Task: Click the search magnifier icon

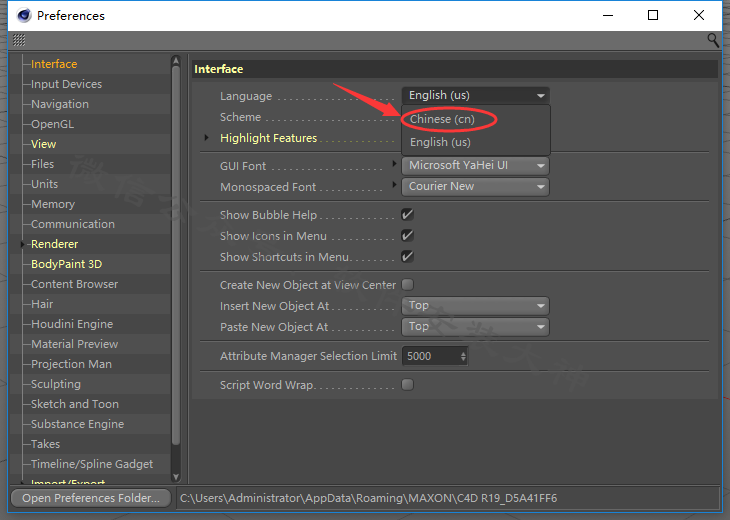Action: coord(713,40)
